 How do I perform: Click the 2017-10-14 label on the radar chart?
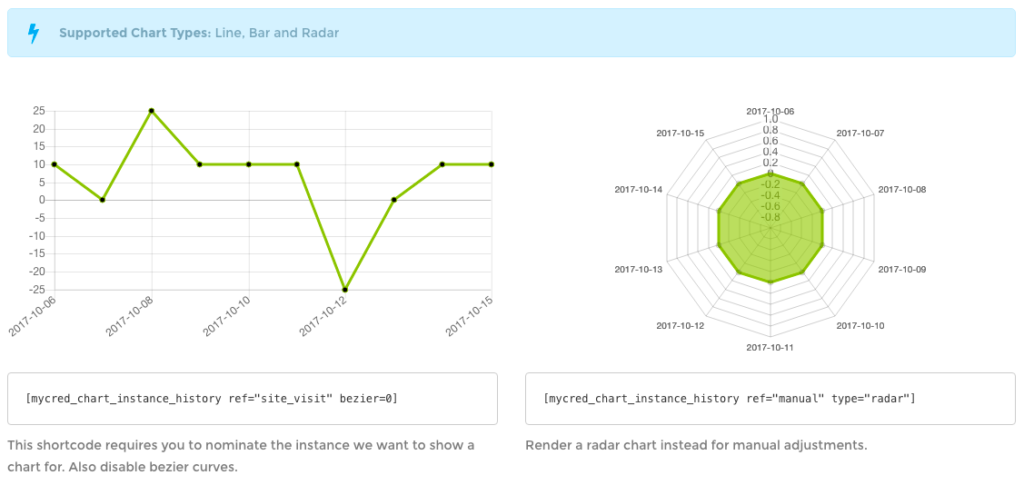[x=638, y=189]
